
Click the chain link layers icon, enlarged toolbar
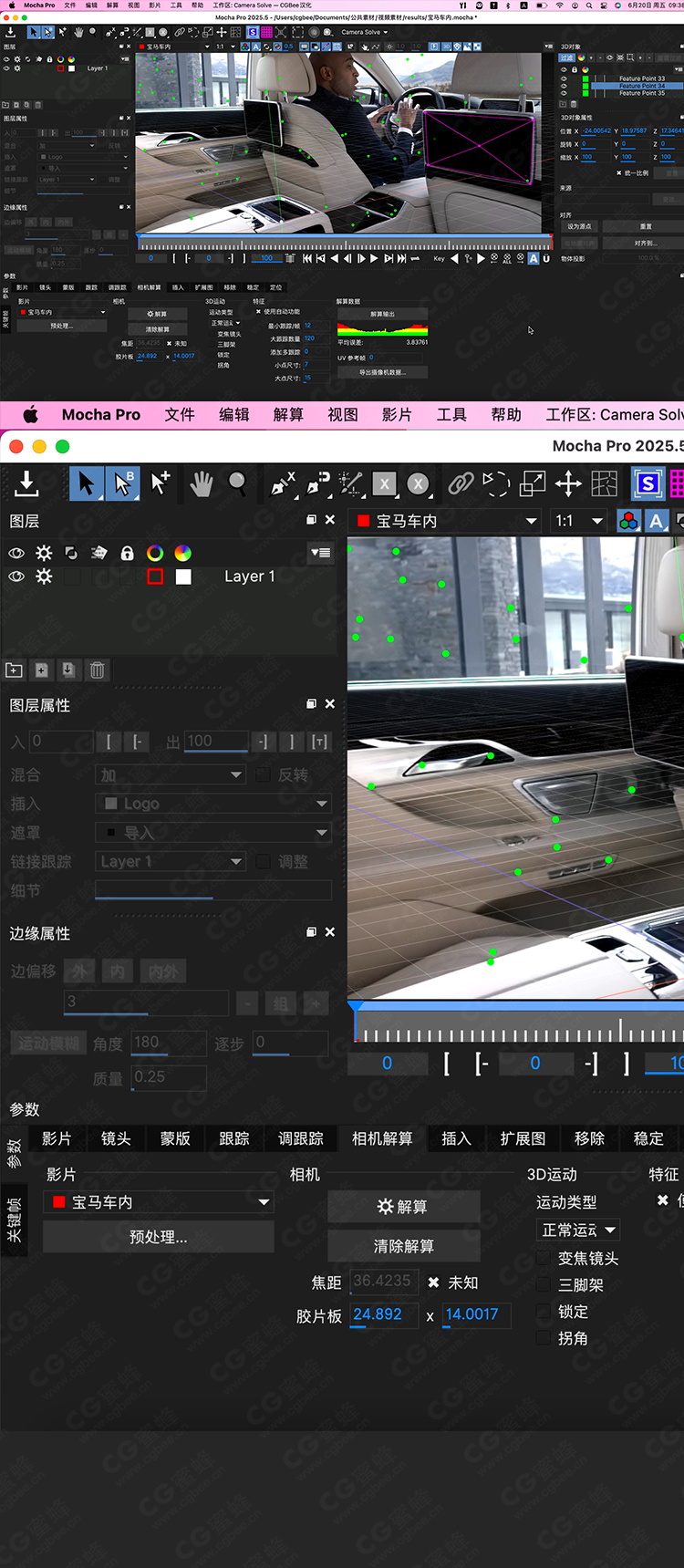coord(461,483)
